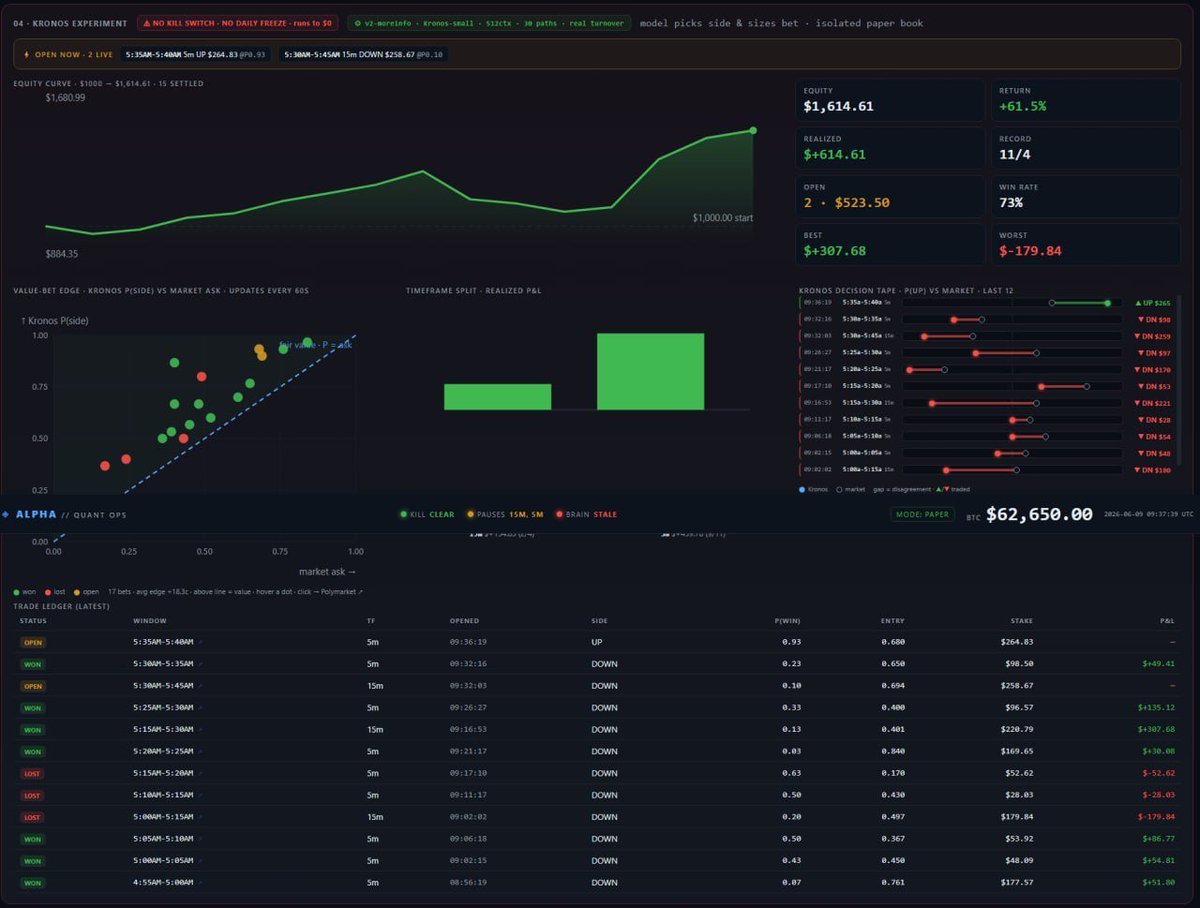Click the OPEN 2 · $523.50 card
This screenshot has width=1200, height=908.
[890, 196]
